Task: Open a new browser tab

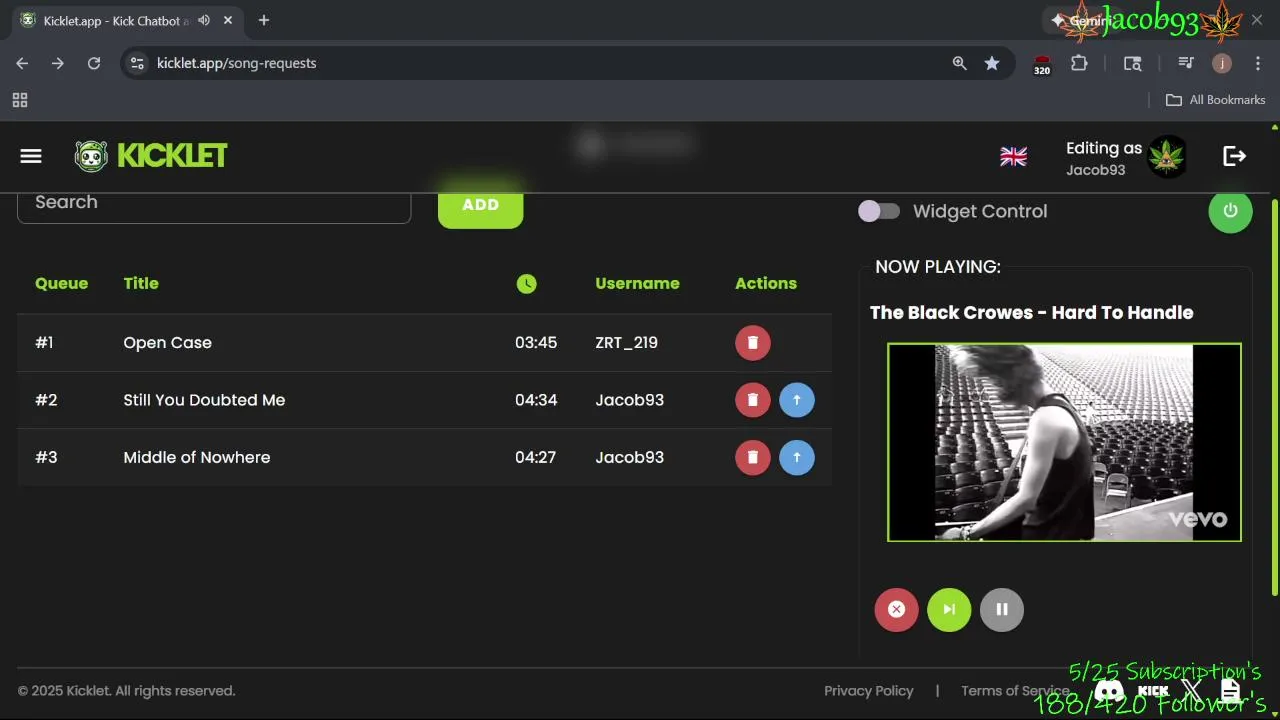Action: (x=264, y=20)
